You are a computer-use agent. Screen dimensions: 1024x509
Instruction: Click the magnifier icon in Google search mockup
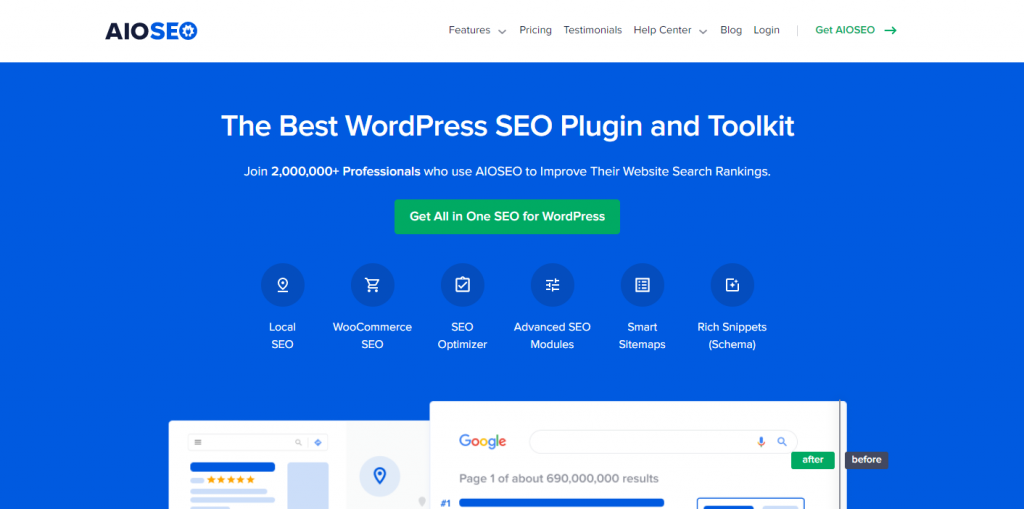(x=782, y=442)
